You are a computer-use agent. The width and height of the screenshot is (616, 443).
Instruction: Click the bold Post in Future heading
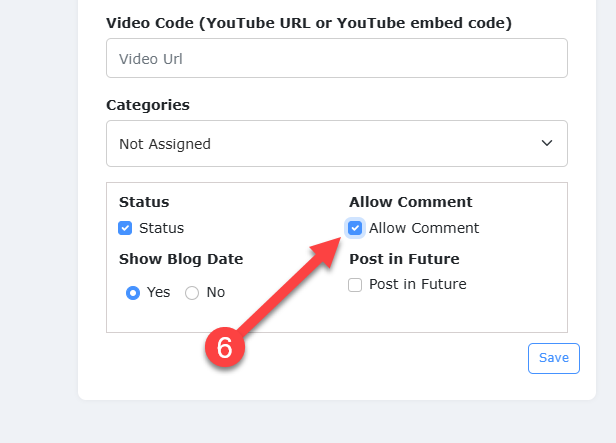(404, 259)
